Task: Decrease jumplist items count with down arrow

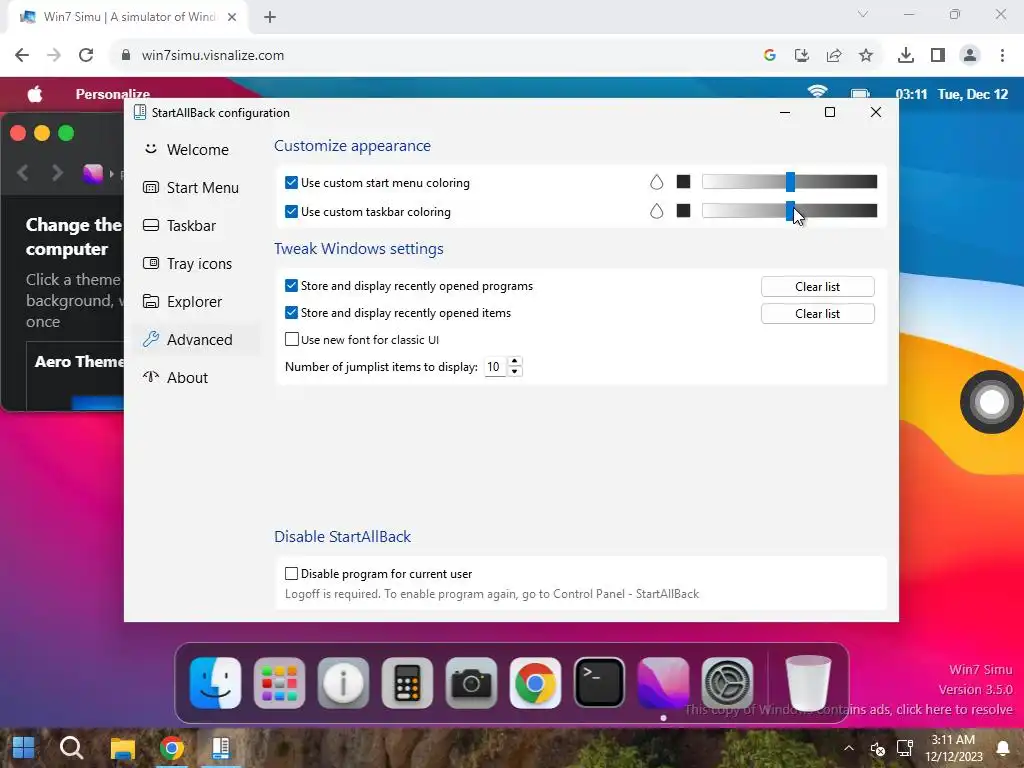Action: (x=515, y=372)
